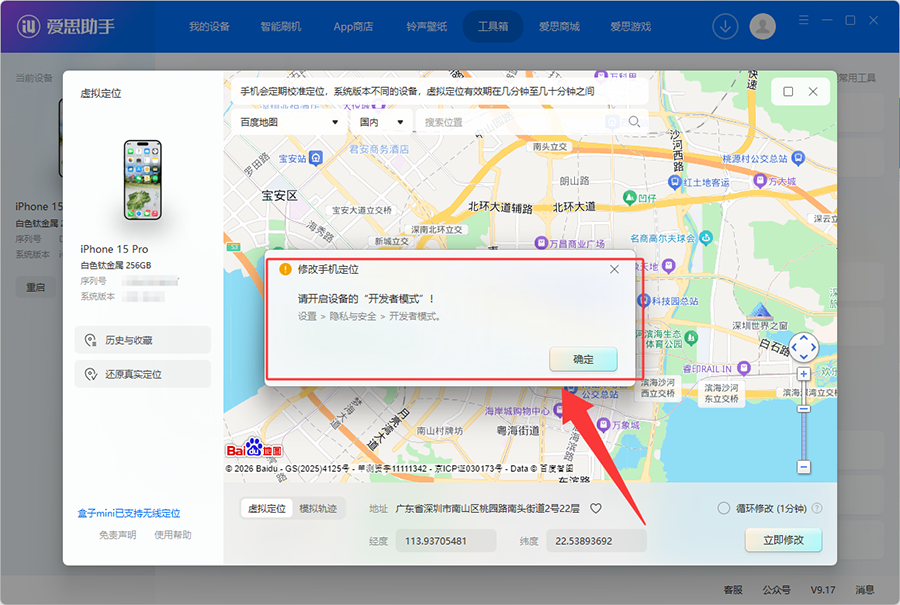
Task: Open 公众号 in the status bar
Action: point(777,590)
